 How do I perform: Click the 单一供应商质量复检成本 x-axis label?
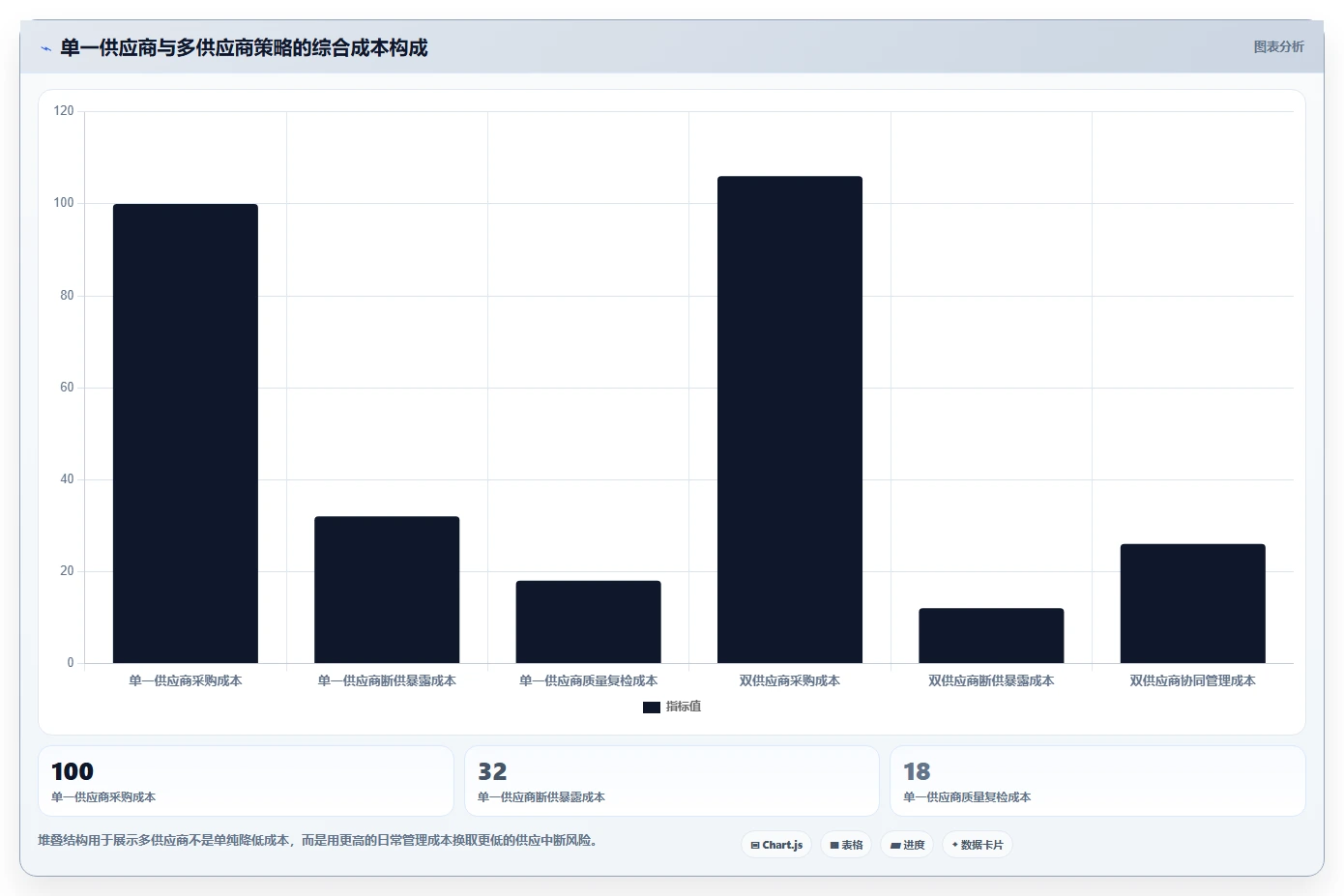588,680
